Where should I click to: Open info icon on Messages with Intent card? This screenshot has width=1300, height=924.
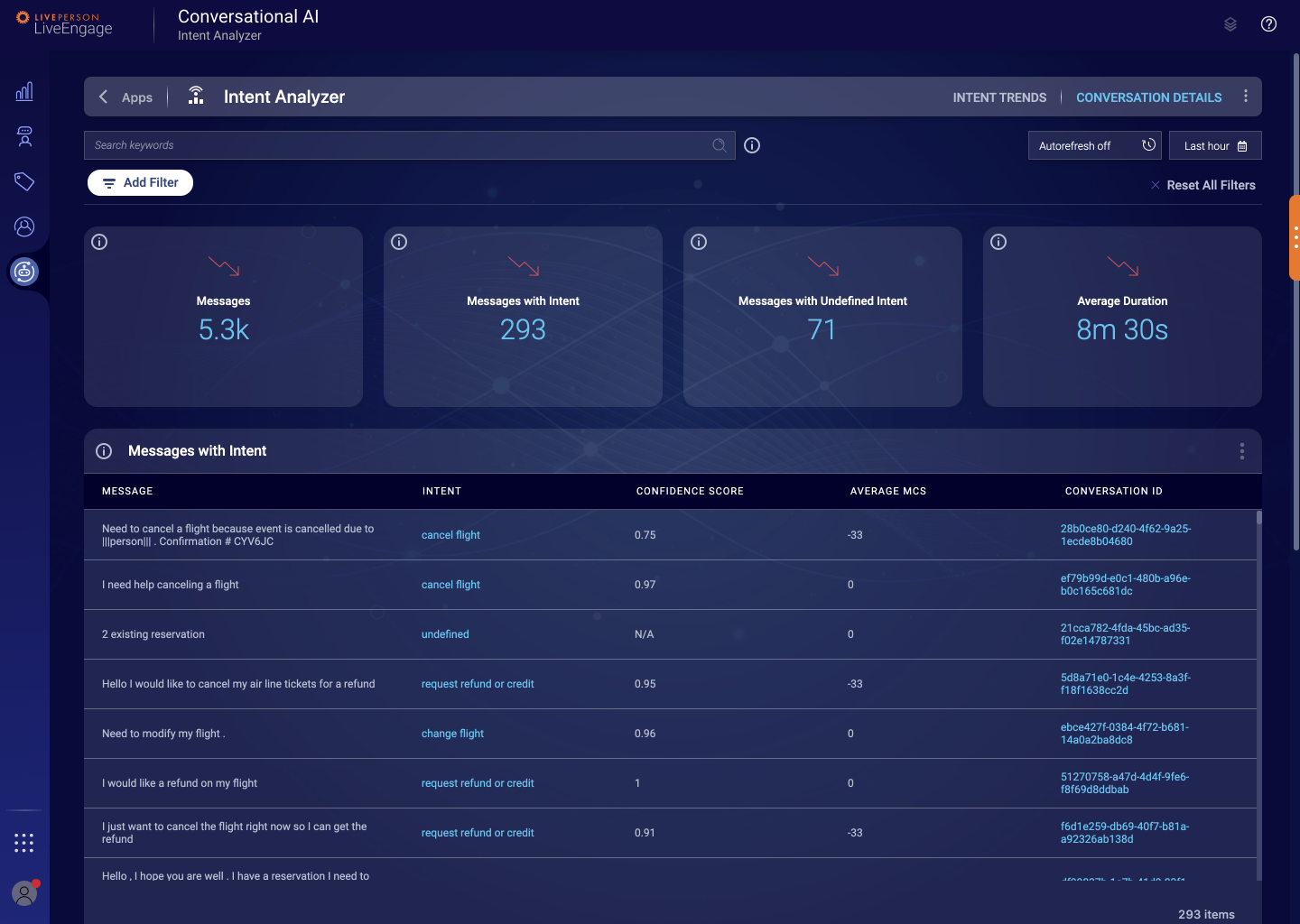click(x=399, y=242)
